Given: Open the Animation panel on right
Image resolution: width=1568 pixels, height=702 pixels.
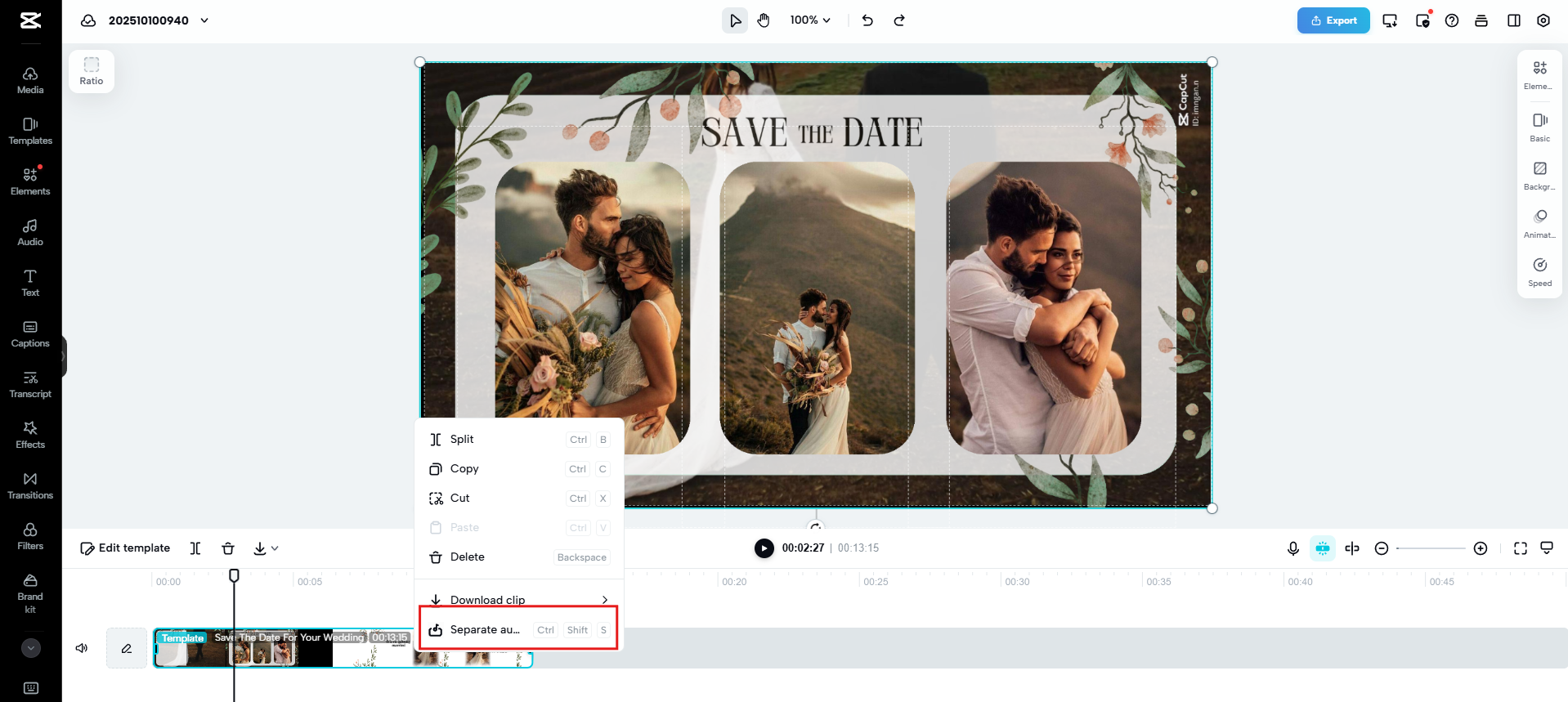Looking at the screenshot, I should pos(1539,223).
